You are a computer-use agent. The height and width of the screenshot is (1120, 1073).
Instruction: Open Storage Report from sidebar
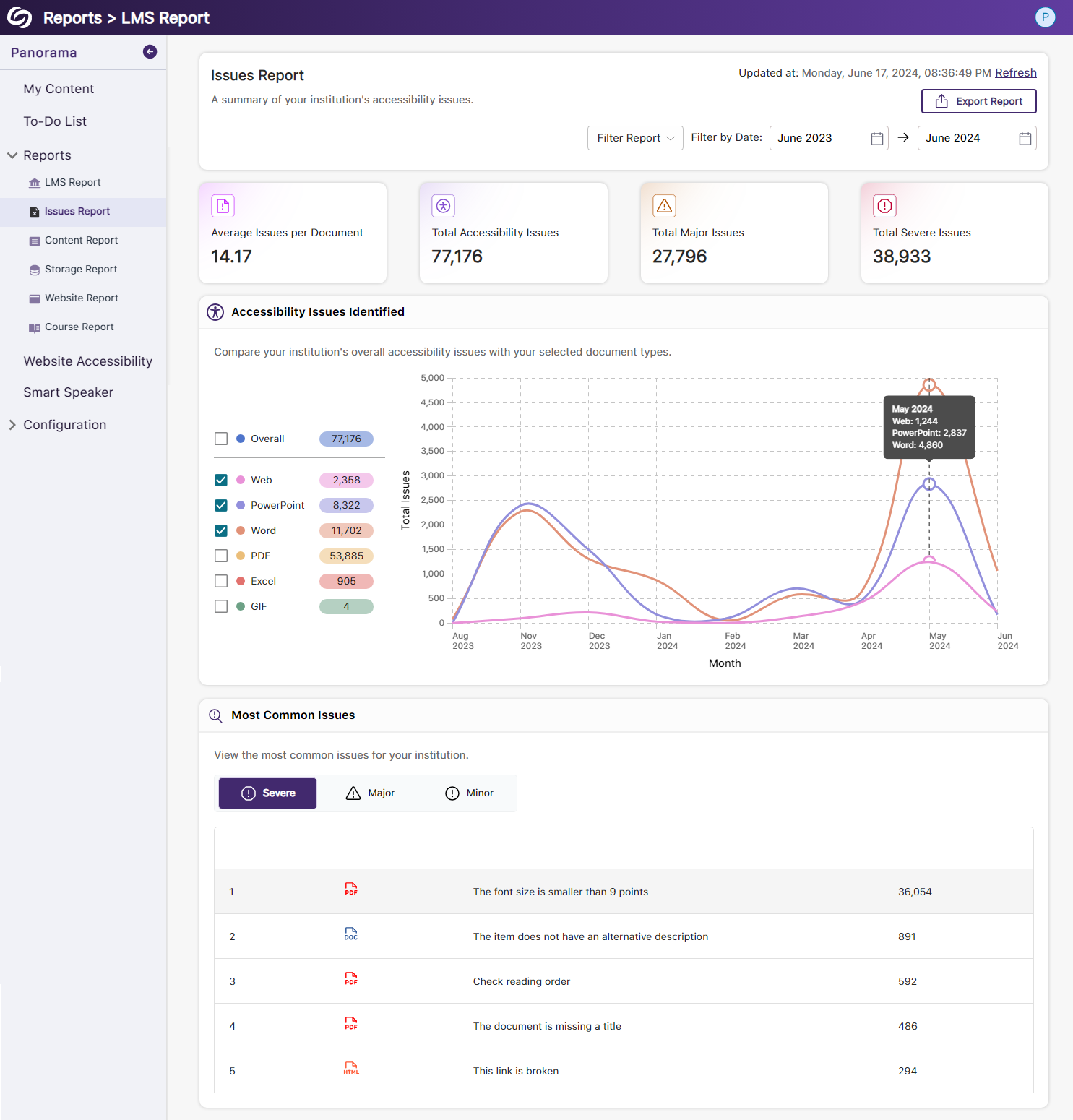[x=81, y=269]
